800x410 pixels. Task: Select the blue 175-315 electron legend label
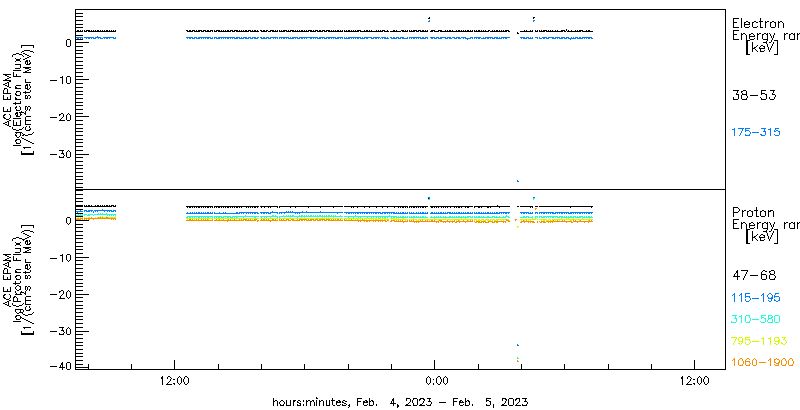(756, 133)
